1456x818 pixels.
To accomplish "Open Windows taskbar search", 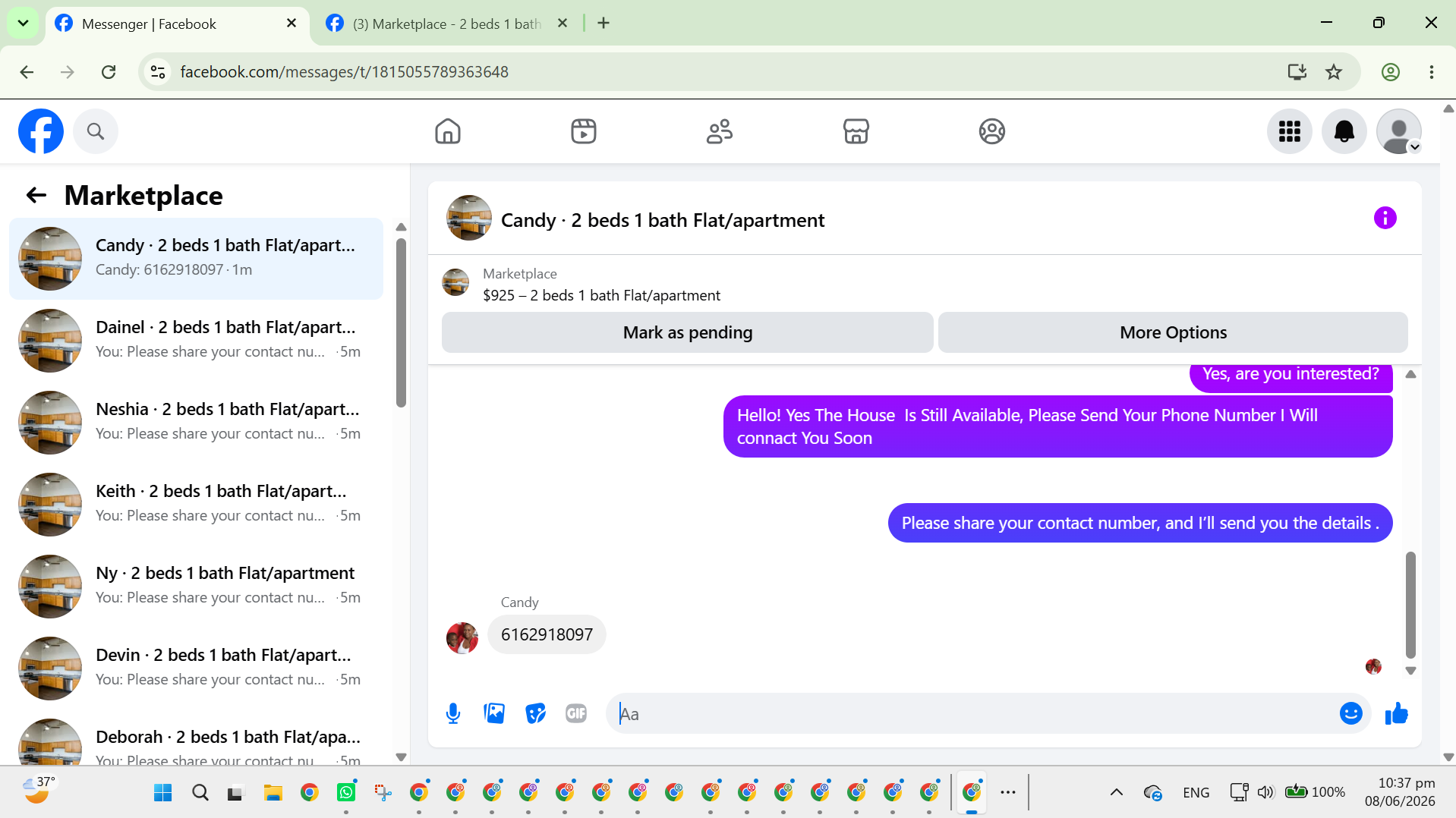I will (x=200, y=793).
